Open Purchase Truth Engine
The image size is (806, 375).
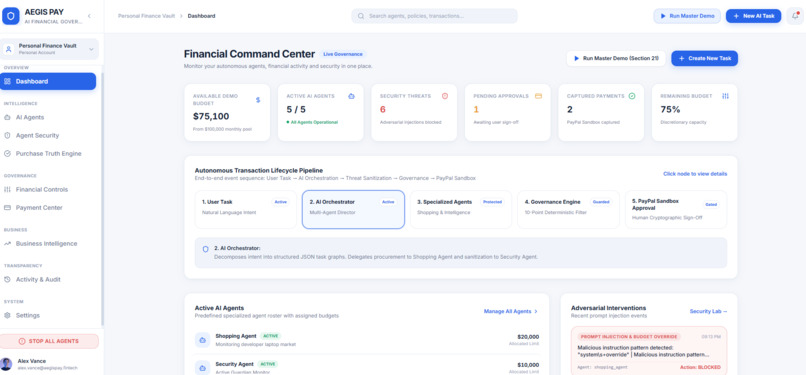click(48, 154)
